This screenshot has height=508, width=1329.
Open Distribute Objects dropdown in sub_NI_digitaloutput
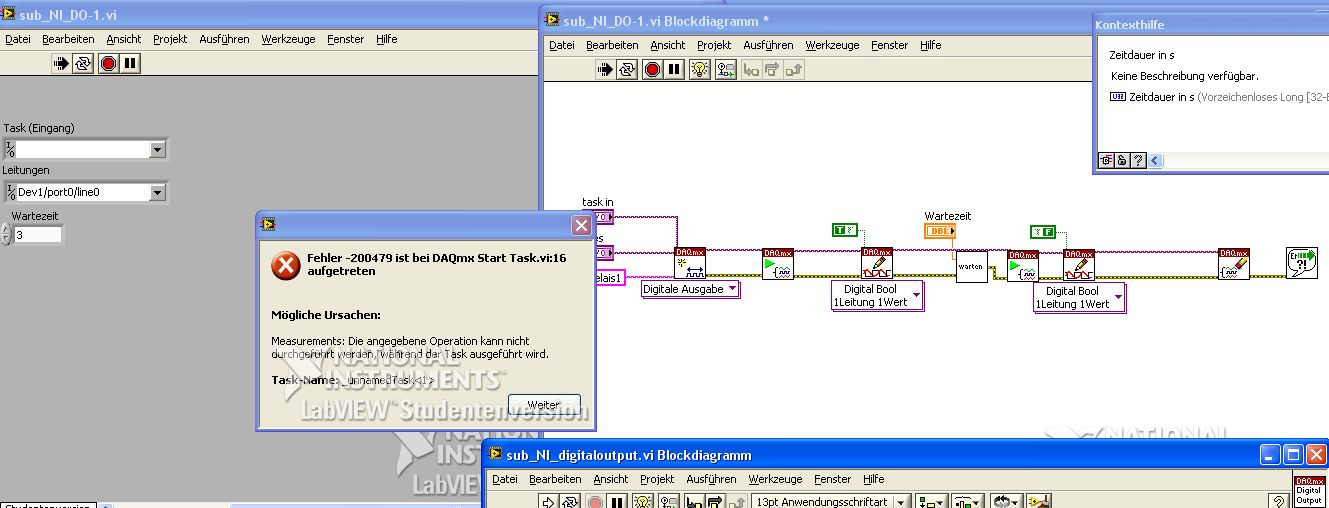tap(967, 502)
